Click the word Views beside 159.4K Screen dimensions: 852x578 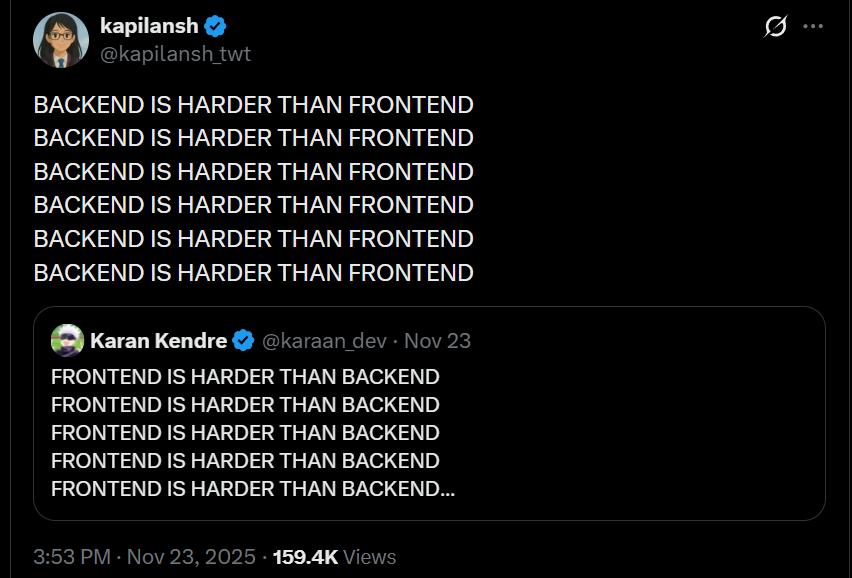pyautogui.click(x=370, y=557)
